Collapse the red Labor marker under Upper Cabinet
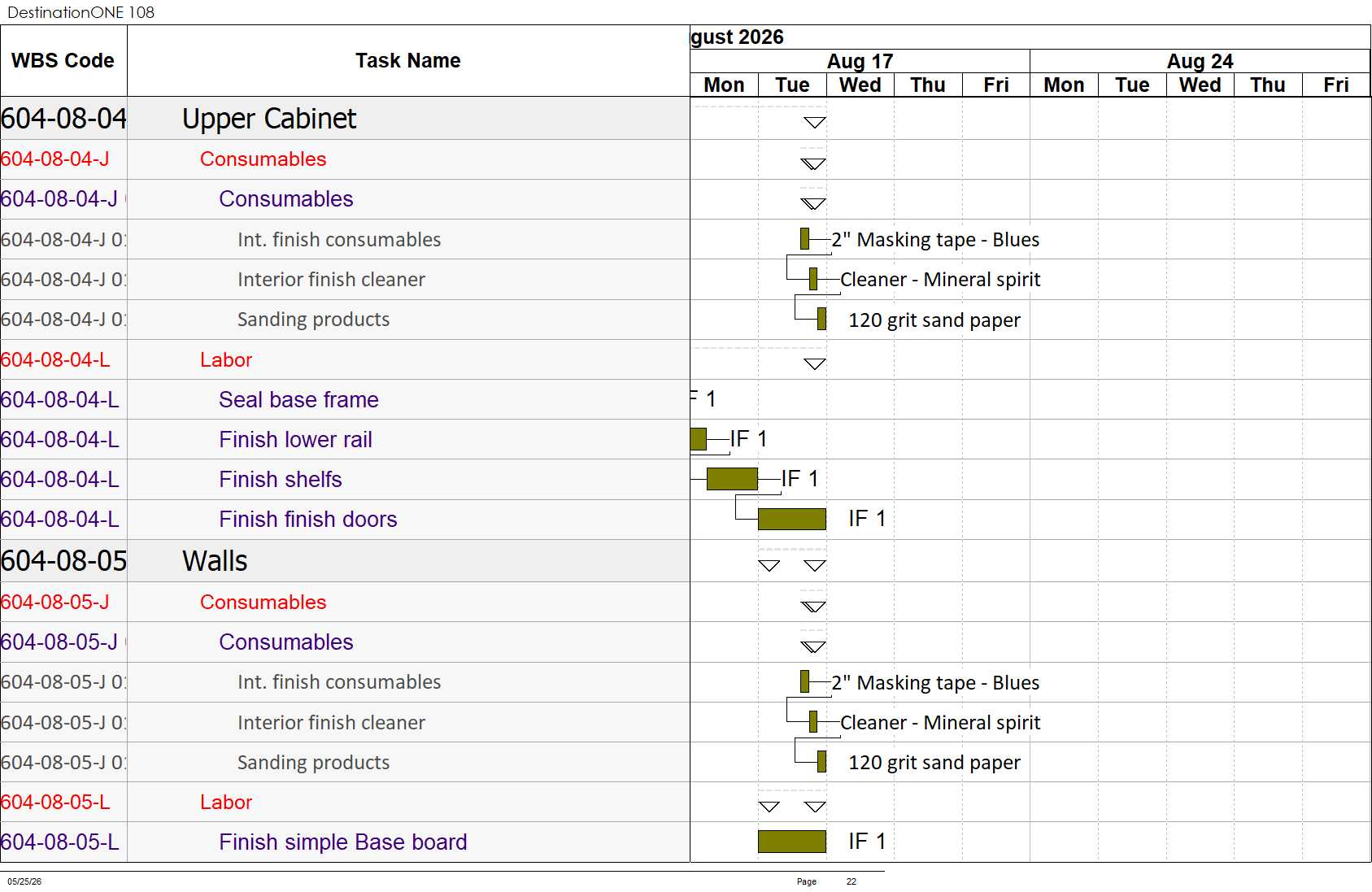The height and width of the screenshot is (892, 1372). pyautogui.click(x=815, y=363)
